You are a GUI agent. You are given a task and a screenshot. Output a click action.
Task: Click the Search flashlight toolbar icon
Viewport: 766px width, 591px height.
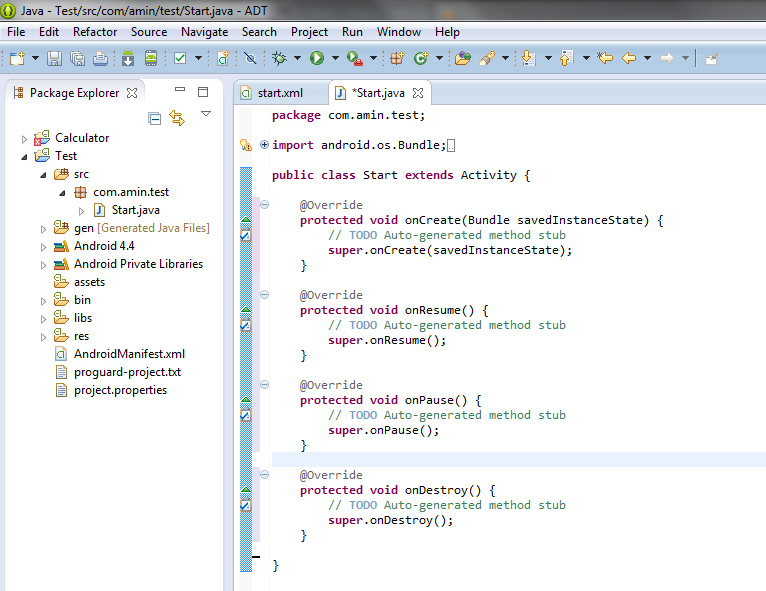point(487,58)
